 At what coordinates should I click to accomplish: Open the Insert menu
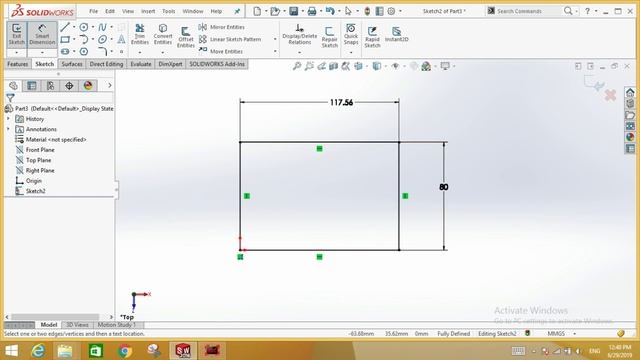[x=148, y=11]
